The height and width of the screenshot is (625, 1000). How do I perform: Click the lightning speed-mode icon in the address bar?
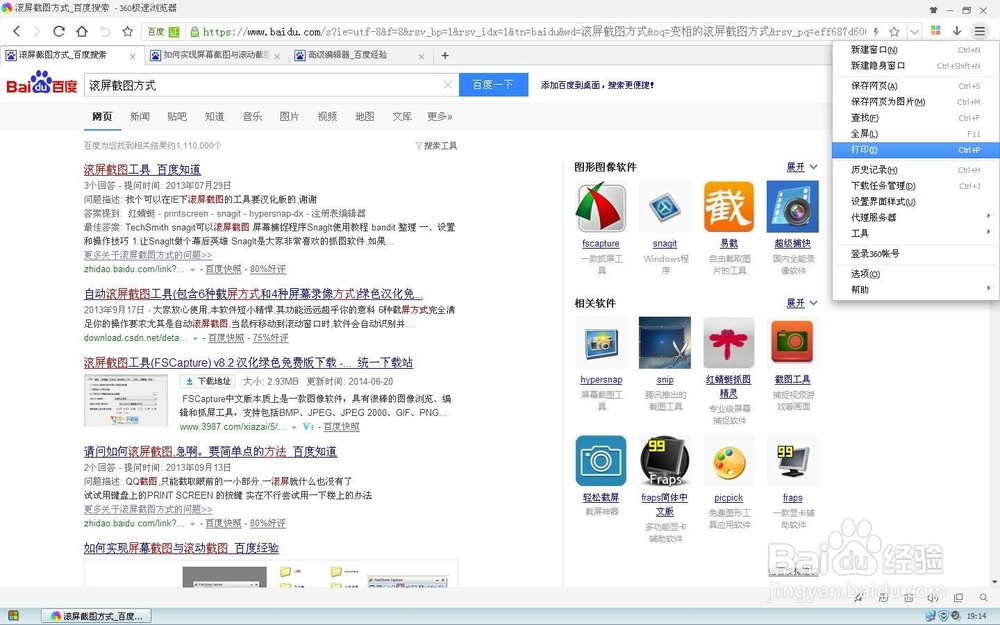877,32
